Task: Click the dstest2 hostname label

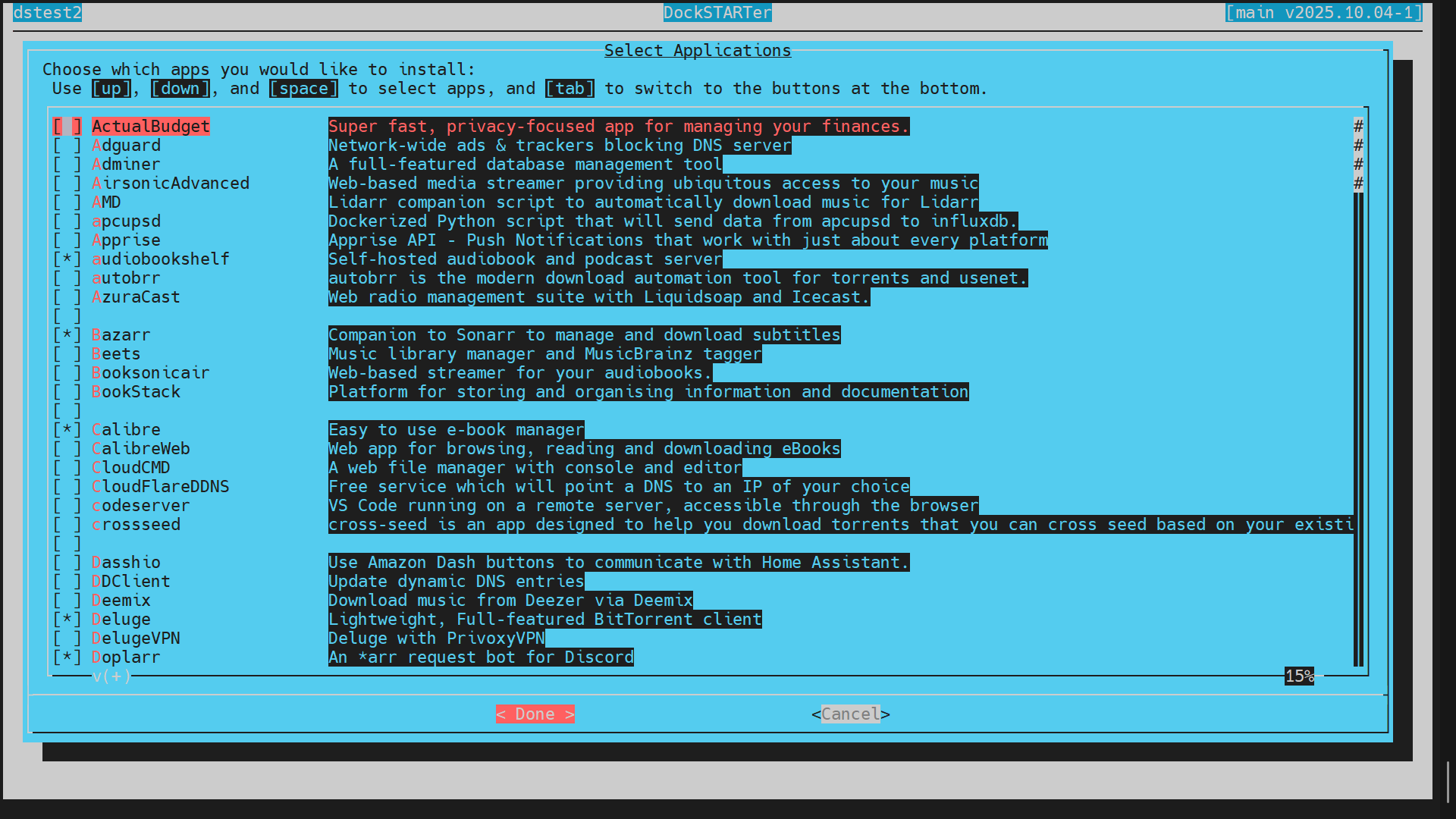Action: [x=47, y=13]
